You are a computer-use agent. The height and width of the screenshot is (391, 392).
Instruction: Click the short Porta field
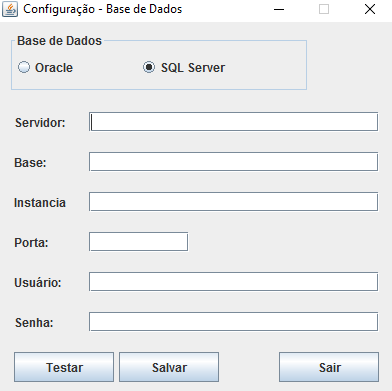click(138, 242)
